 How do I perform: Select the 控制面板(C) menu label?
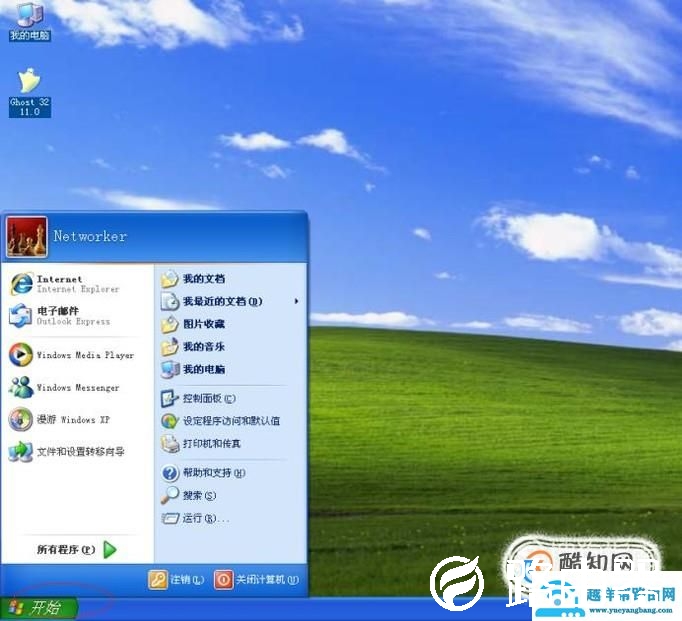[x=209, y=398]
